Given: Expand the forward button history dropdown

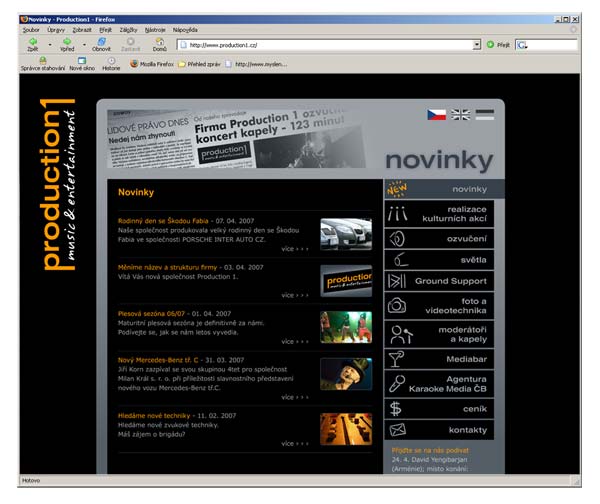Looking at the screenshot, I should [x=84, y=45].
